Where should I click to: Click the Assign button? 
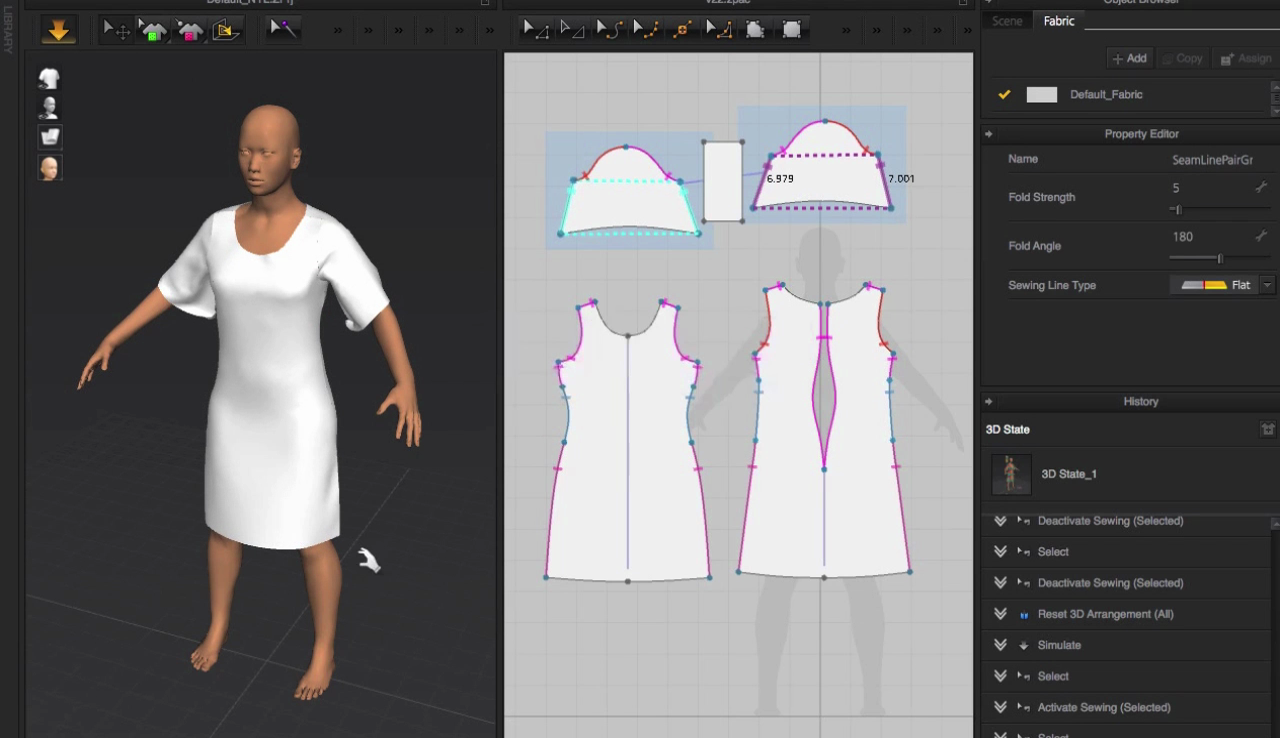(1246, 59)
